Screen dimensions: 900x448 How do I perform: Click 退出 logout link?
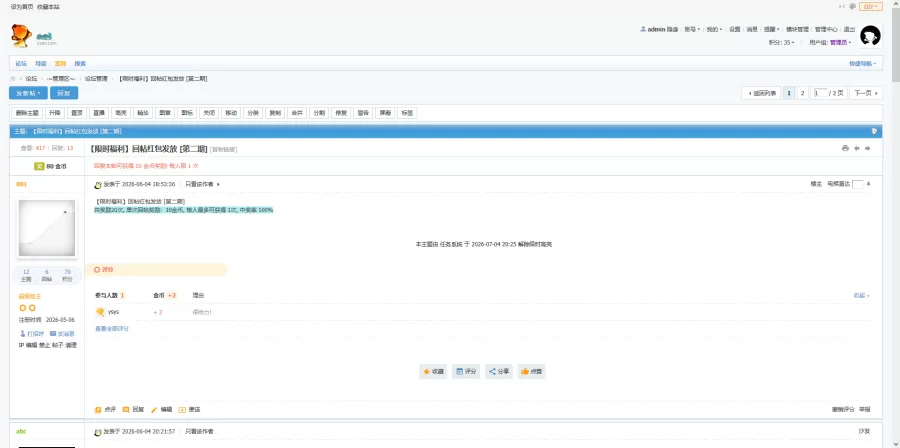tap(849, 29)
